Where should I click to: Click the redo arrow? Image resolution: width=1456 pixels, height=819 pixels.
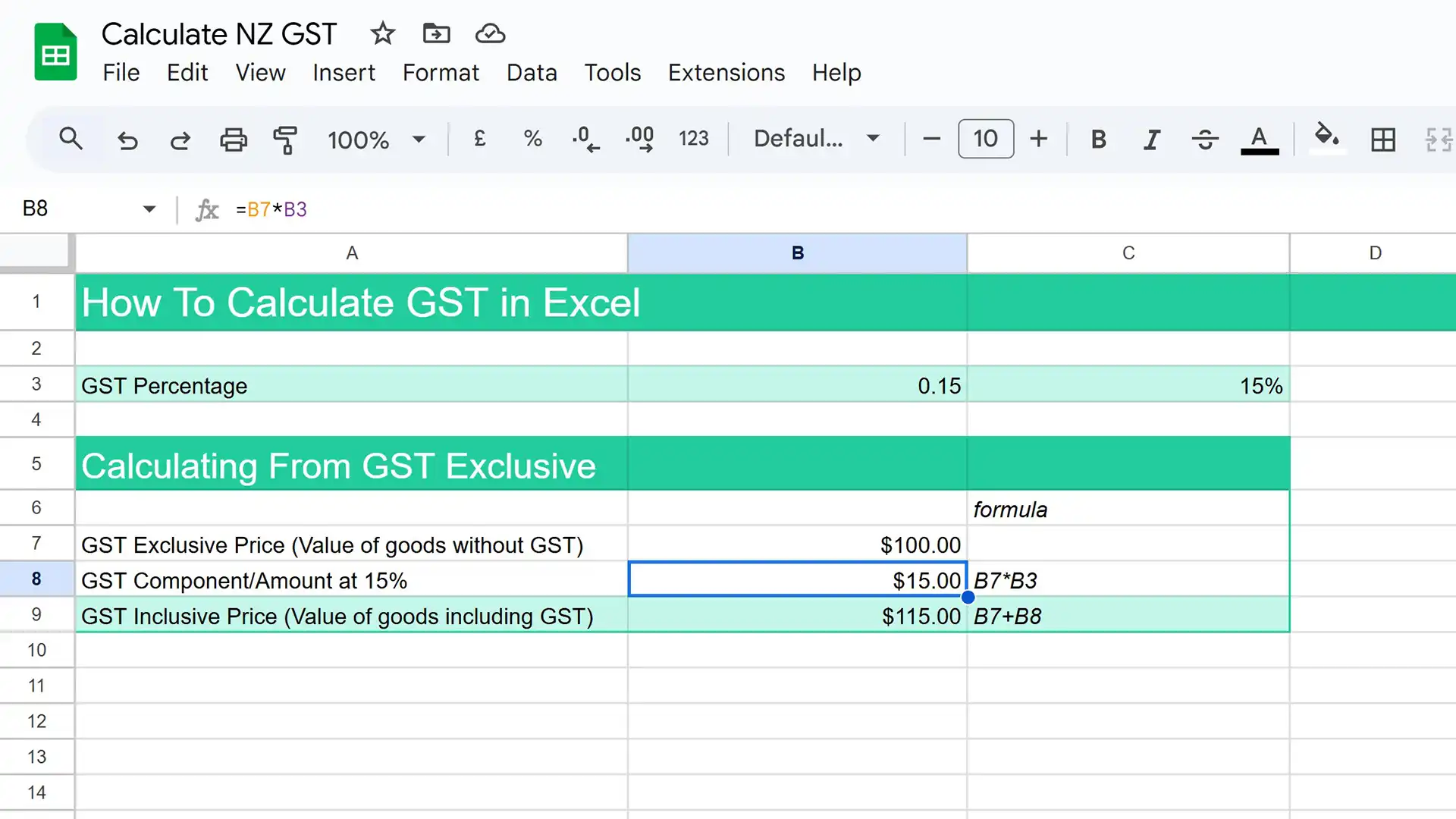coord(180,140)
